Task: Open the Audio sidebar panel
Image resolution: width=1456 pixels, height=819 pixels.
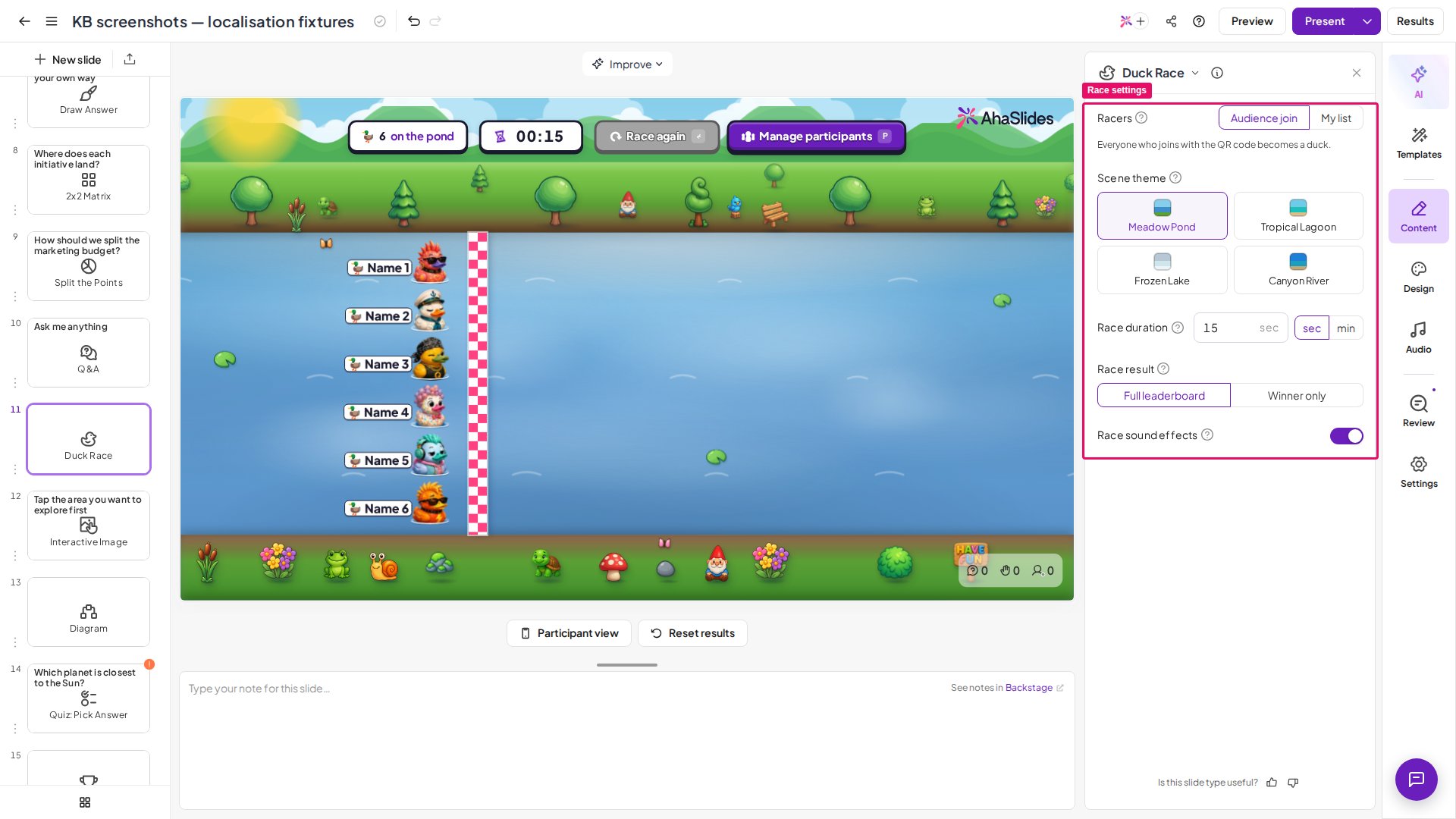Action: click(x=1418, y=338)
